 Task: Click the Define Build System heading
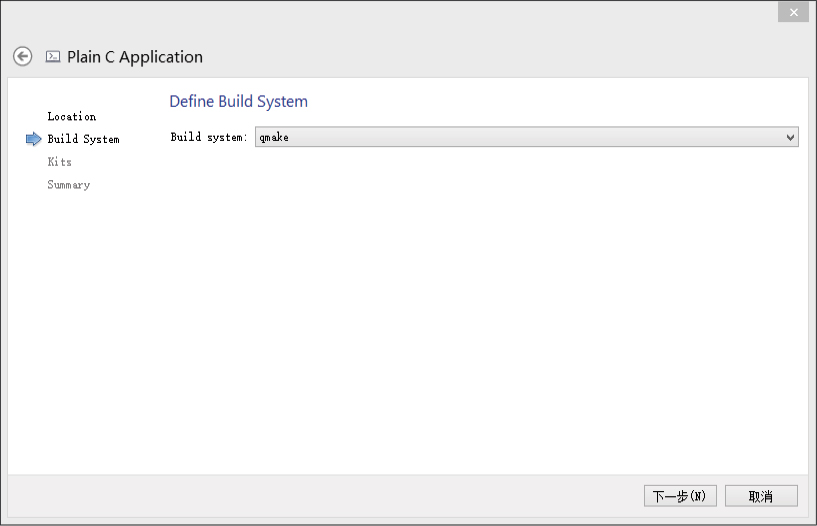238,102
